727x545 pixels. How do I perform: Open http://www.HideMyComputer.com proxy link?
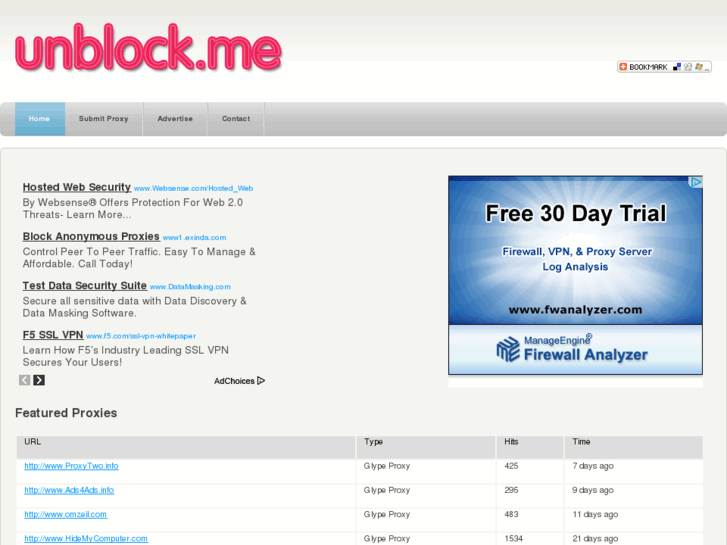[x=86, y=538]
